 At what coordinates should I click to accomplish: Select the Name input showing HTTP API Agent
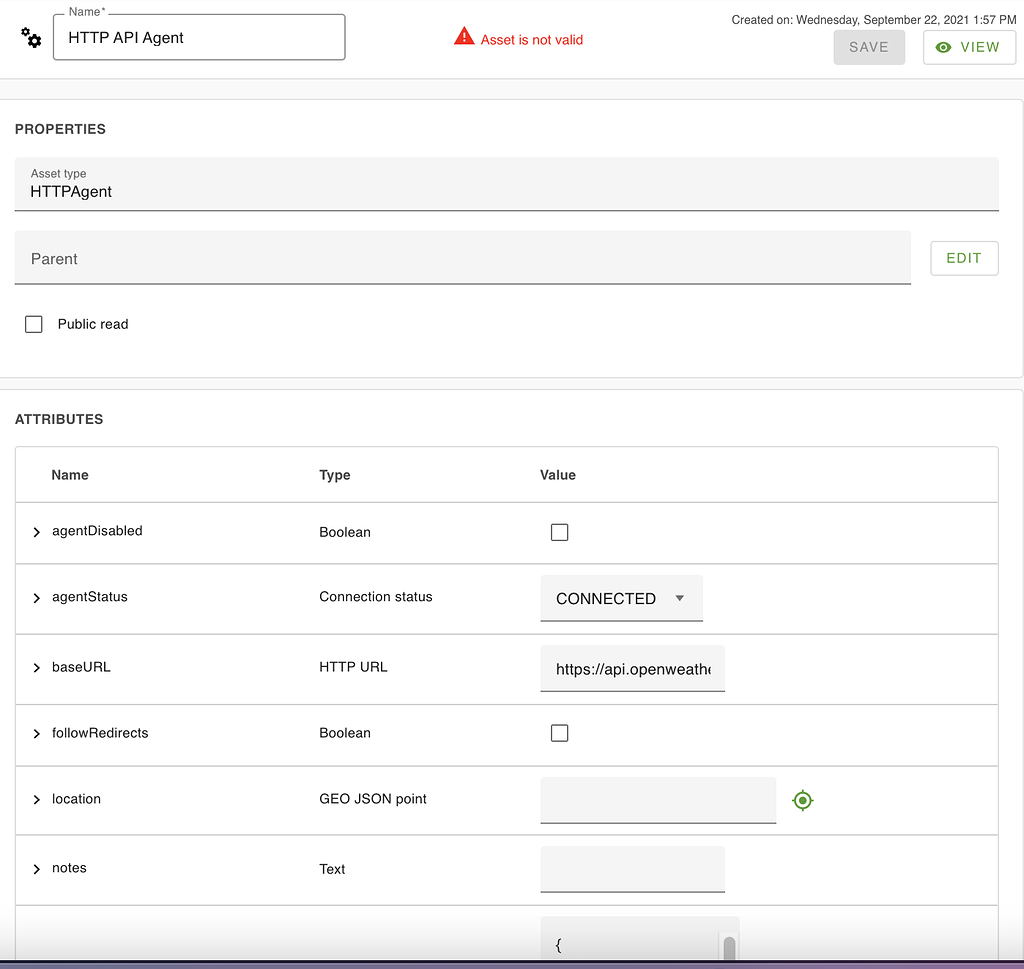coord(198,38)
